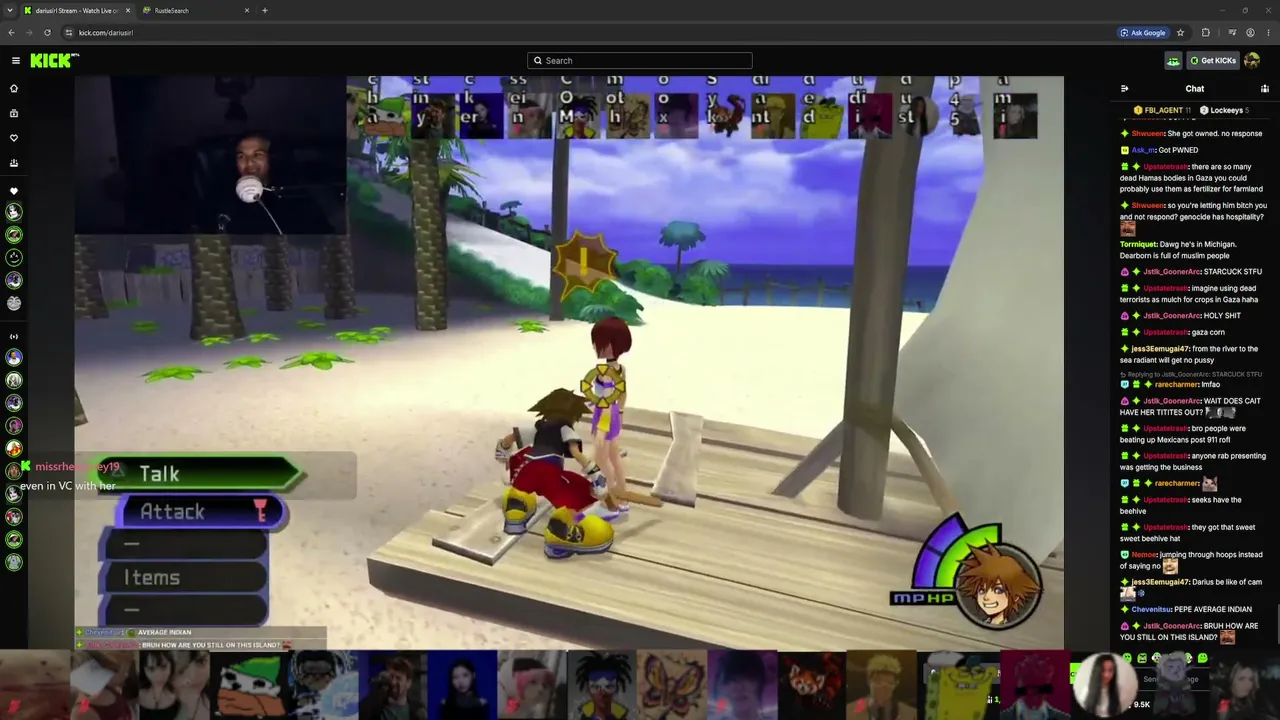Collapse chat with the arrow icon

(1125, 88)
